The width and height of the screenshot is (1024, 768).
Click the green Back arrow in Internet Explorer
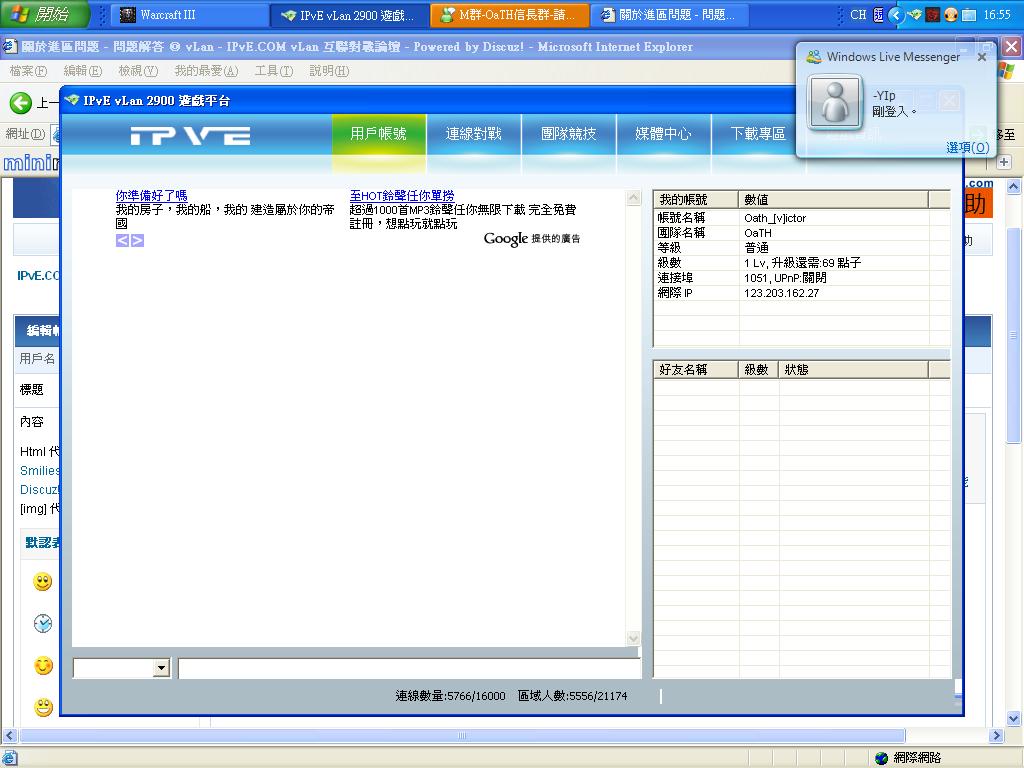tap(20, 103)
